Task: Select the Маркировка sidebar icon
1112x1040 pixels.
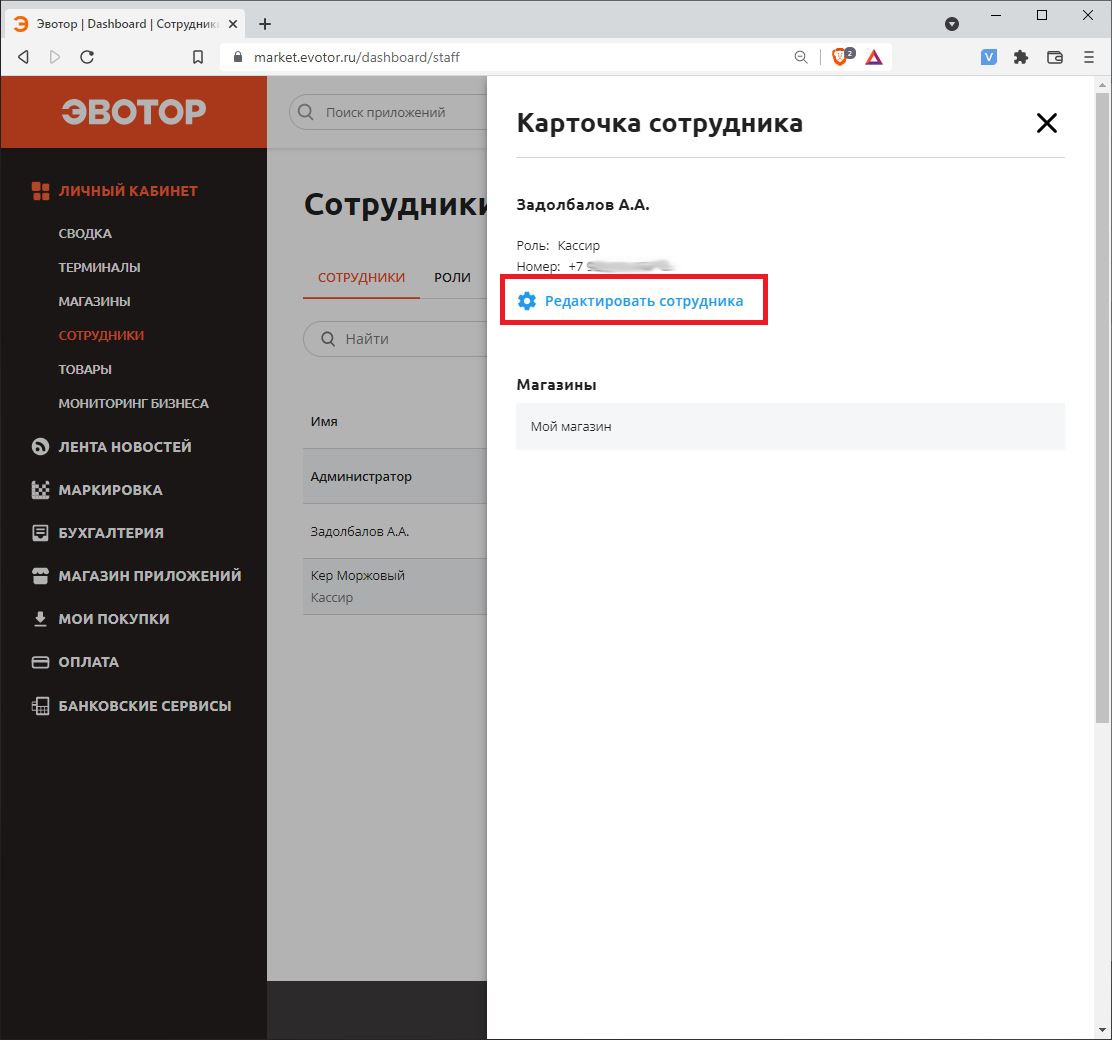Action: click(38, 489)
